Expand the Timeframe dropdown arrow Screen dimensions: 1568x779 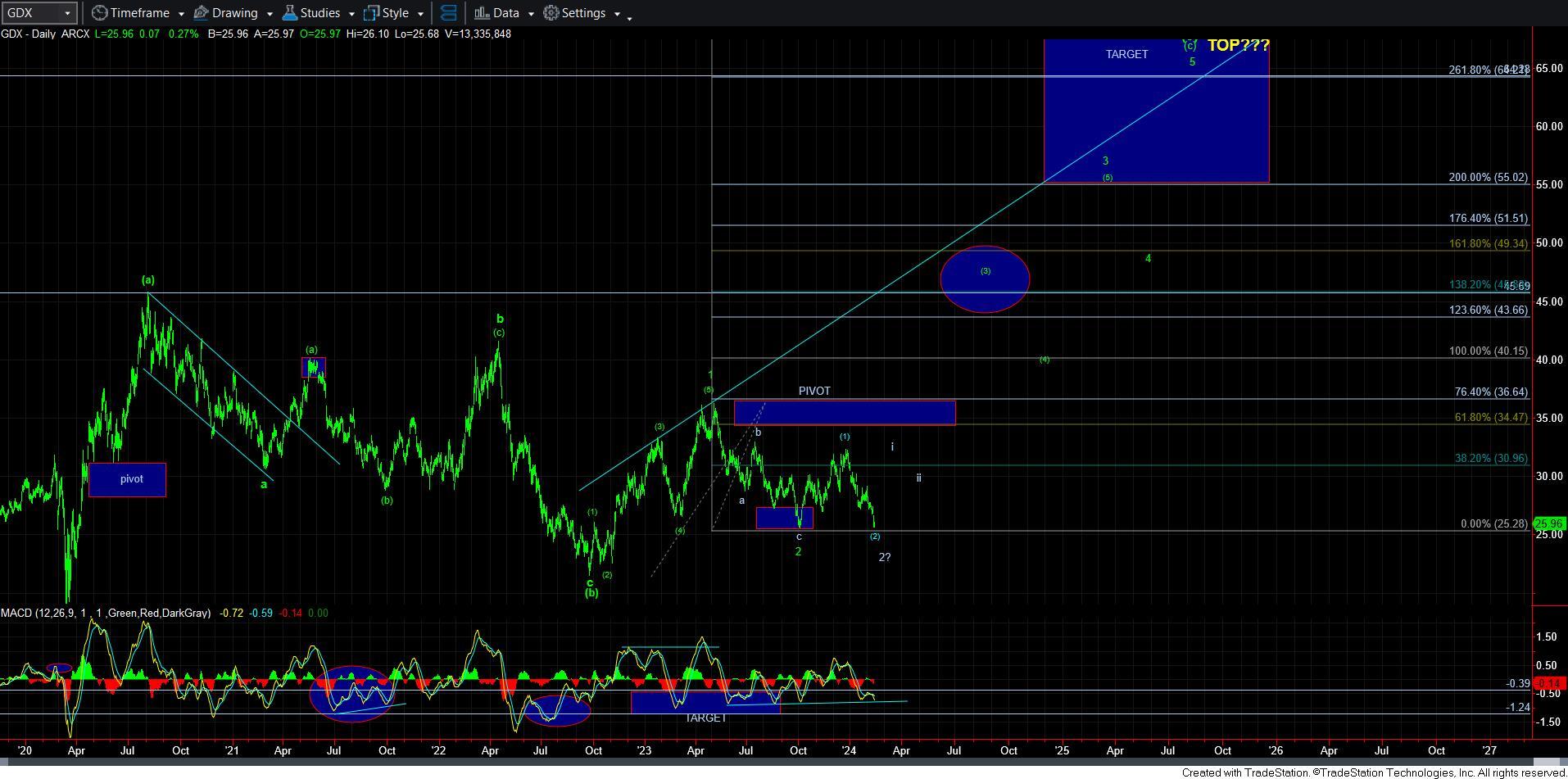(x=180, y=14)
